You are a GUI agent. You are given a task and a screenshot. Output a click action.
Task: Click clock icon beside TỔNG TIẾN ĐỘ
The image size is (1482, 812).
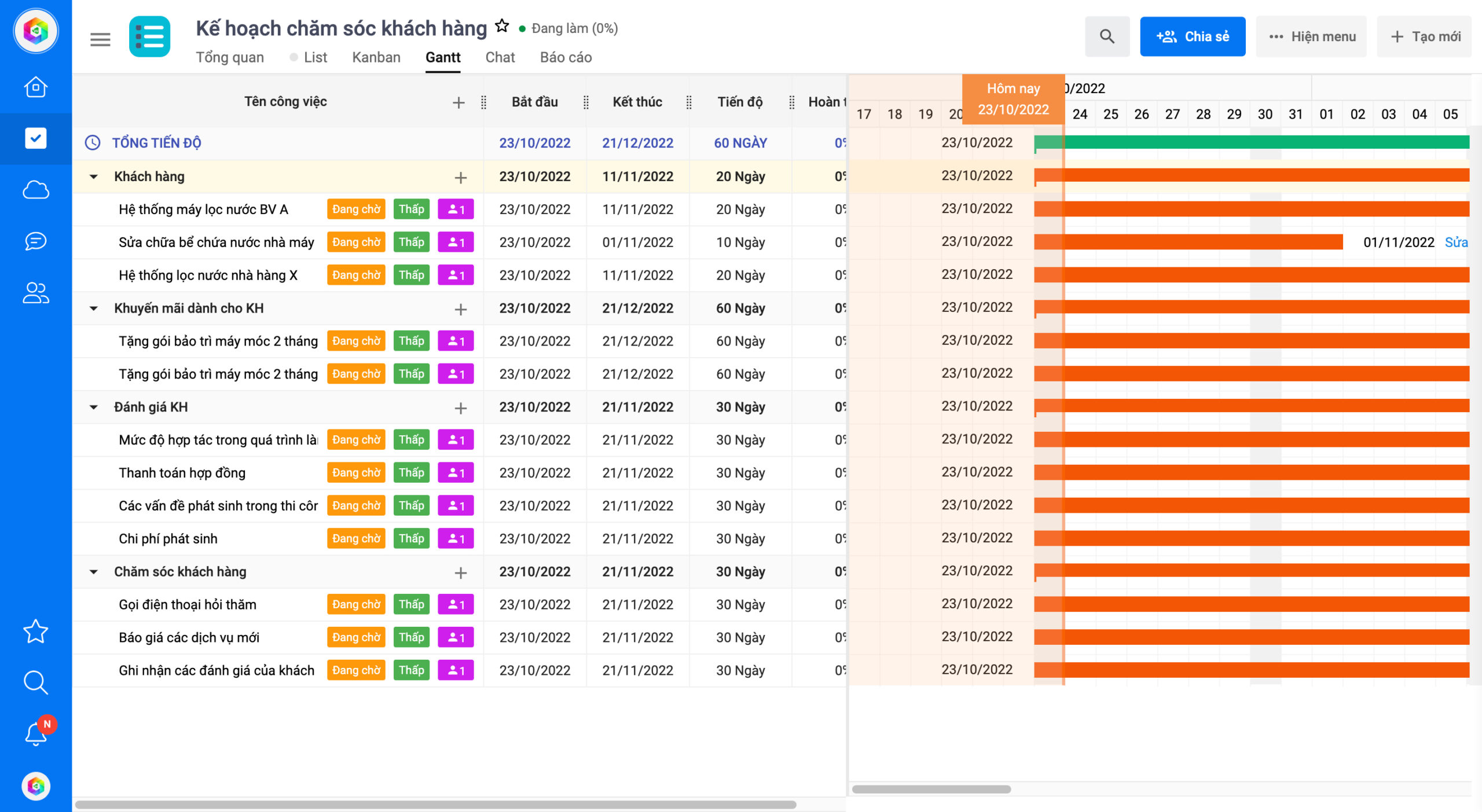(93, 142)
